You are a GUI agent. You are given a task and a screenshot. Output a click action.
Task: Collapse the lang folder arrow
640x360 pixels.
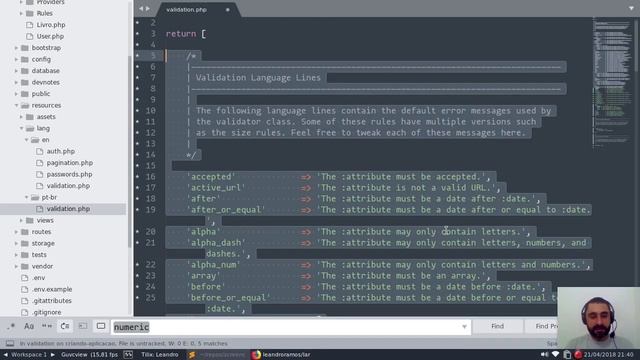click(21, 128)
